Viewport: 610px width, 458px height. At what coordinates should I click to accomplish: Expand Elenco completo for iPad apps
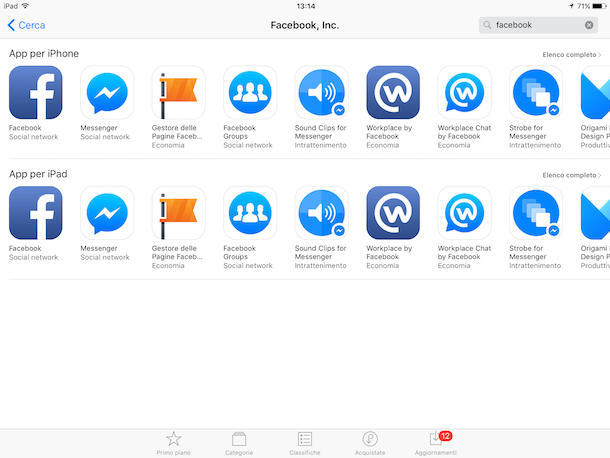(572, 175)
